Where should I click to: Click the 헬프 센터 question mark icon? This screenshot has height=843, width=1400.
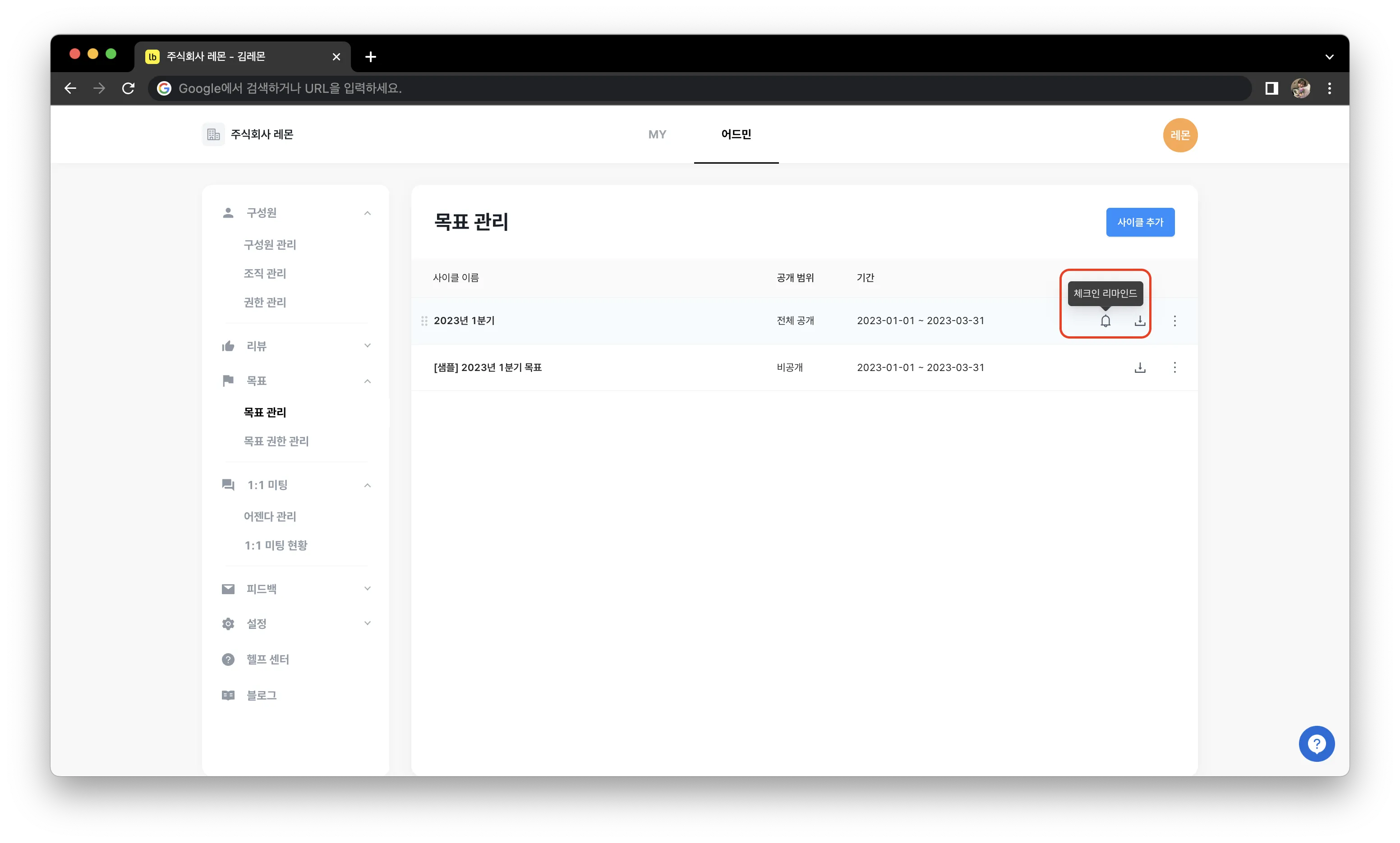point(228,659)
